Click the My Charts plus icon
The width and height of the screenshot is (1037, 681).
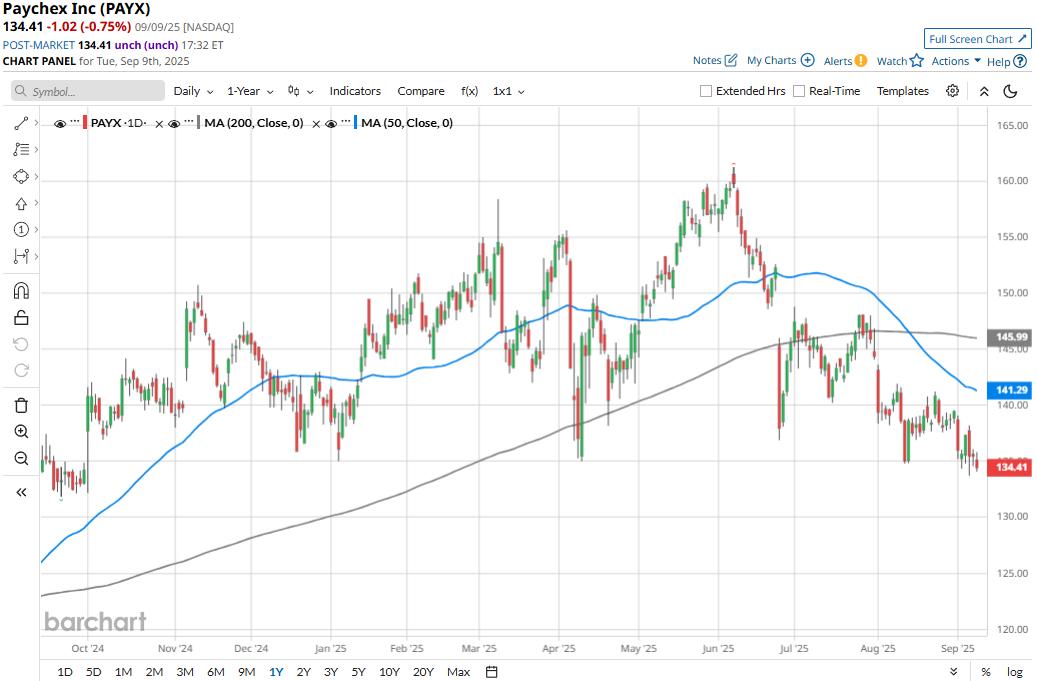pos(808,60)
